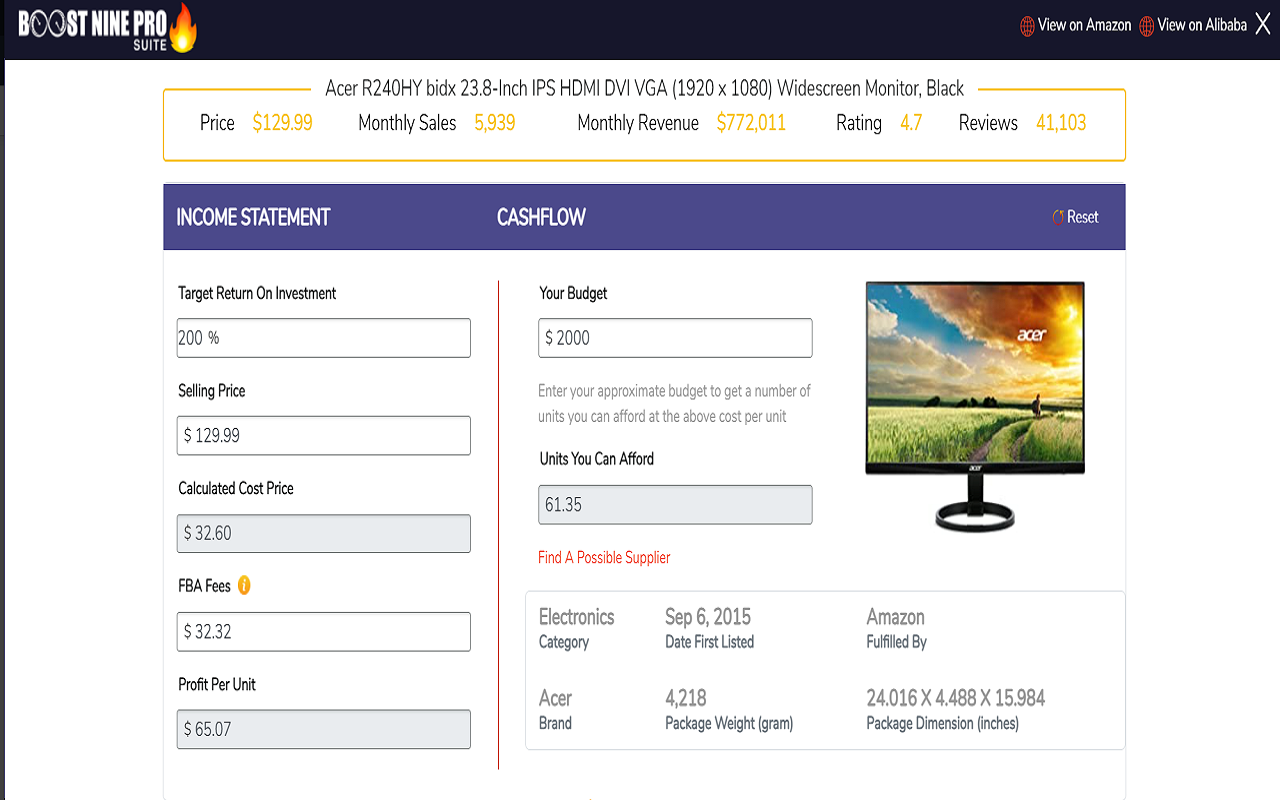Click the 41,103 reviews value
Screen dimensions: 1280x800
[1061, 123]
